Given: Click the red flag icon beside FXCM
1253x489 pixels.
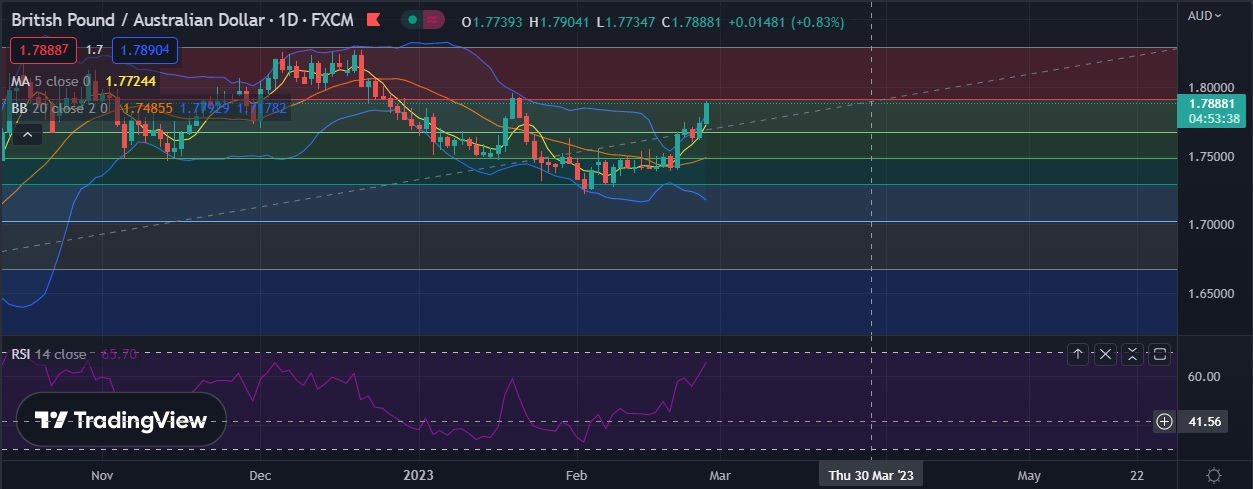Looking at the screenshot, I should pos(373,21).
